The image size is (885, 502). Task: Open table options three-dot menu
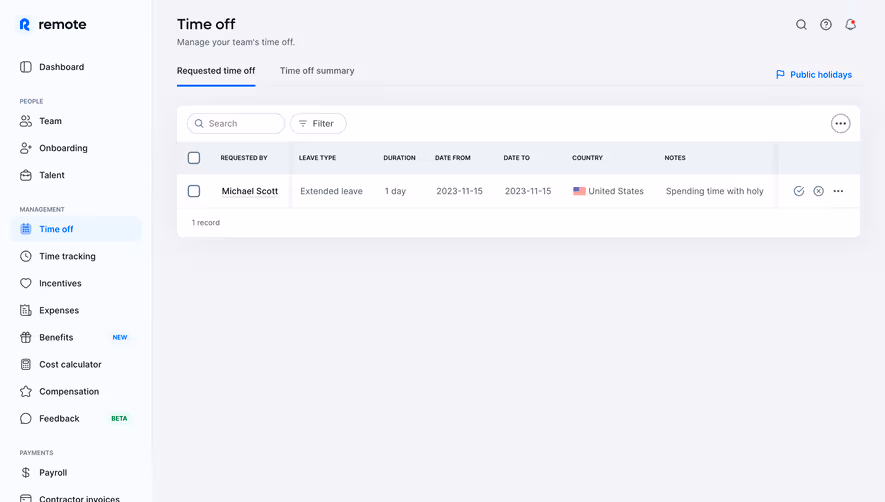[840, 123]
